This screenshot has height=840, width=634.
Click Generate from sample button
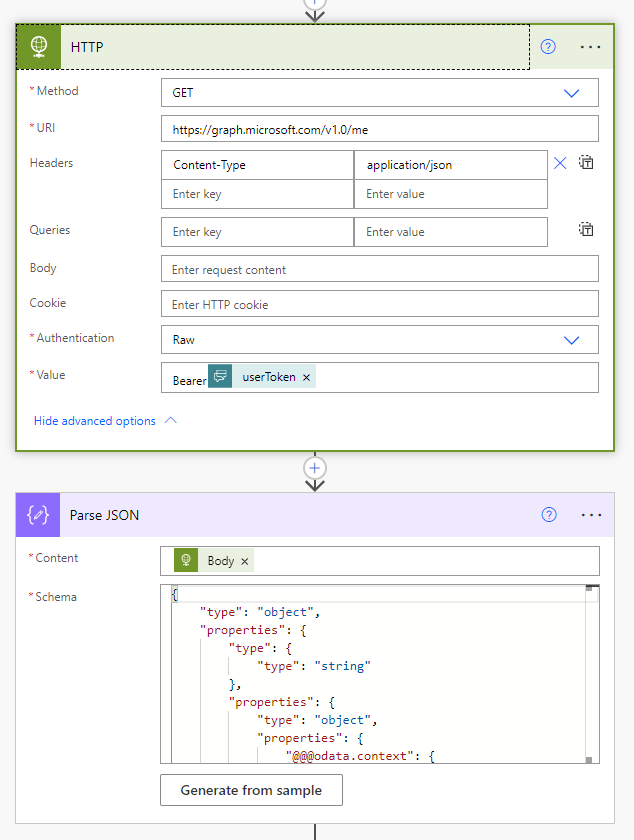click(x=251, y=790)
